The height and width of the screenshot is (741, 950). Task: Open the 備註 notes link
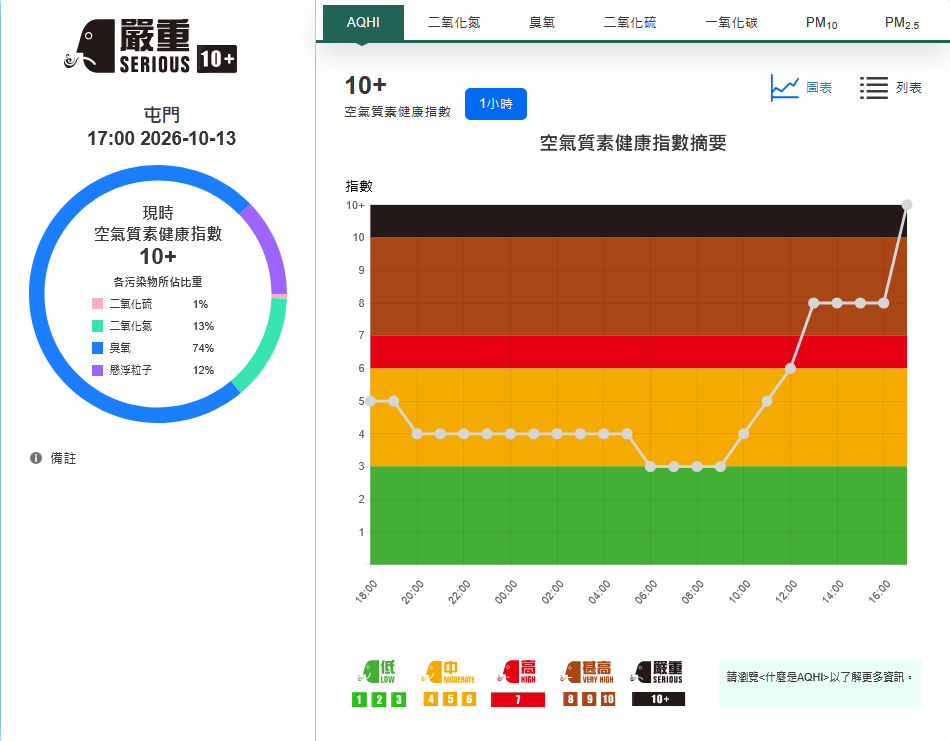tap(63, 458)
